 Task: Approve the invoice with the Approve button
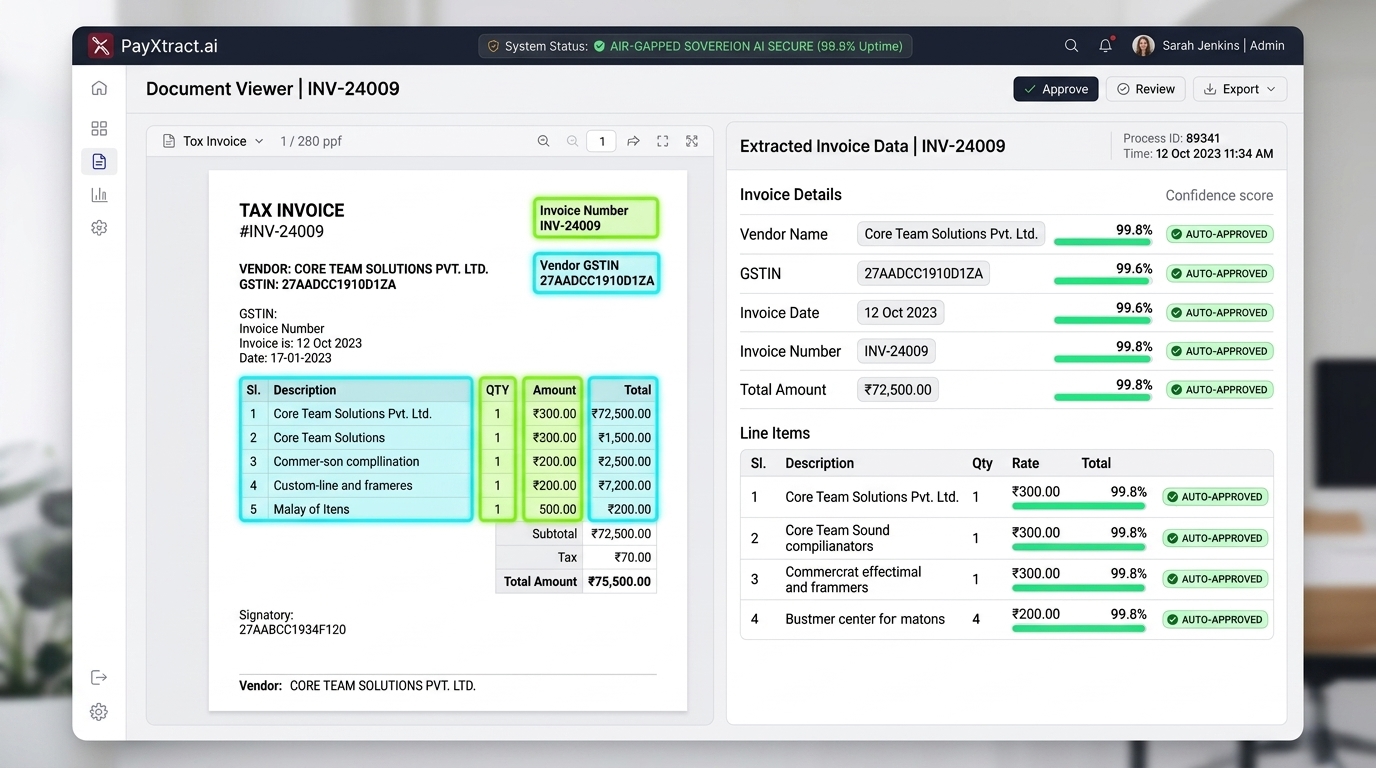click(x=1056, y=89)
